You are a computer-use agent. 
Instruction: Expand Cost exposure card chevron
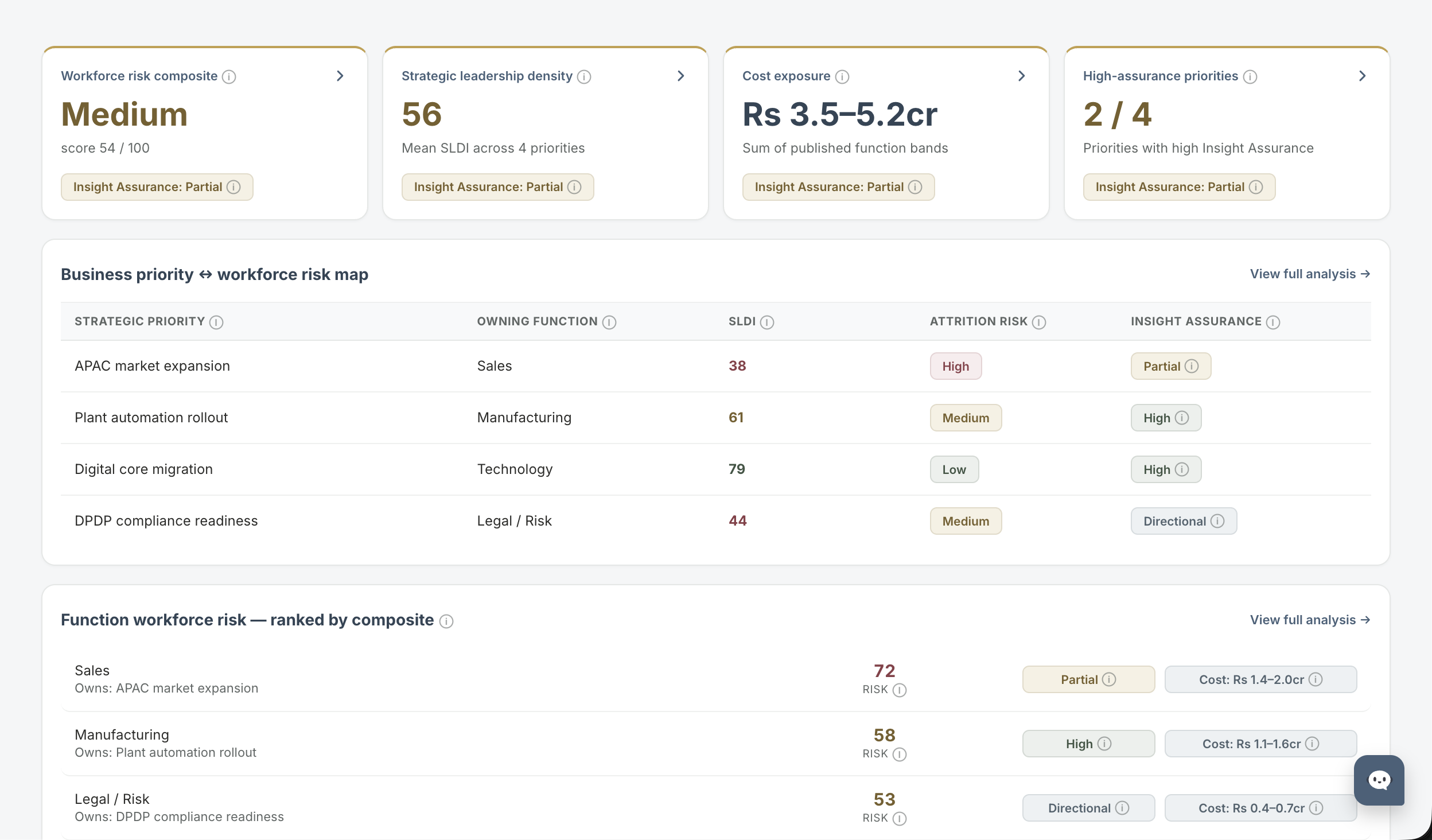click(1022, 76)
